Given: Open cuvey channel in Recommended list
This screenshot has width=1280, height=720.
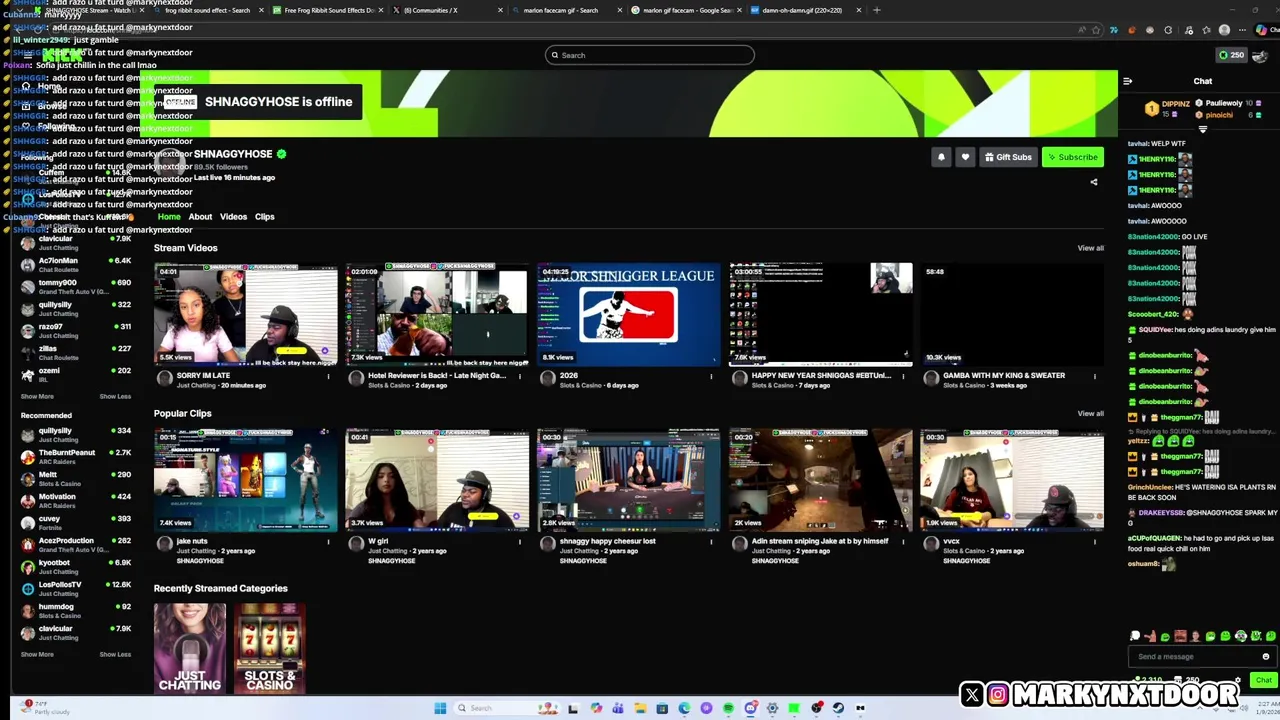Looking at the screenshot, I should pyautogui.click(x=76, y=523).
